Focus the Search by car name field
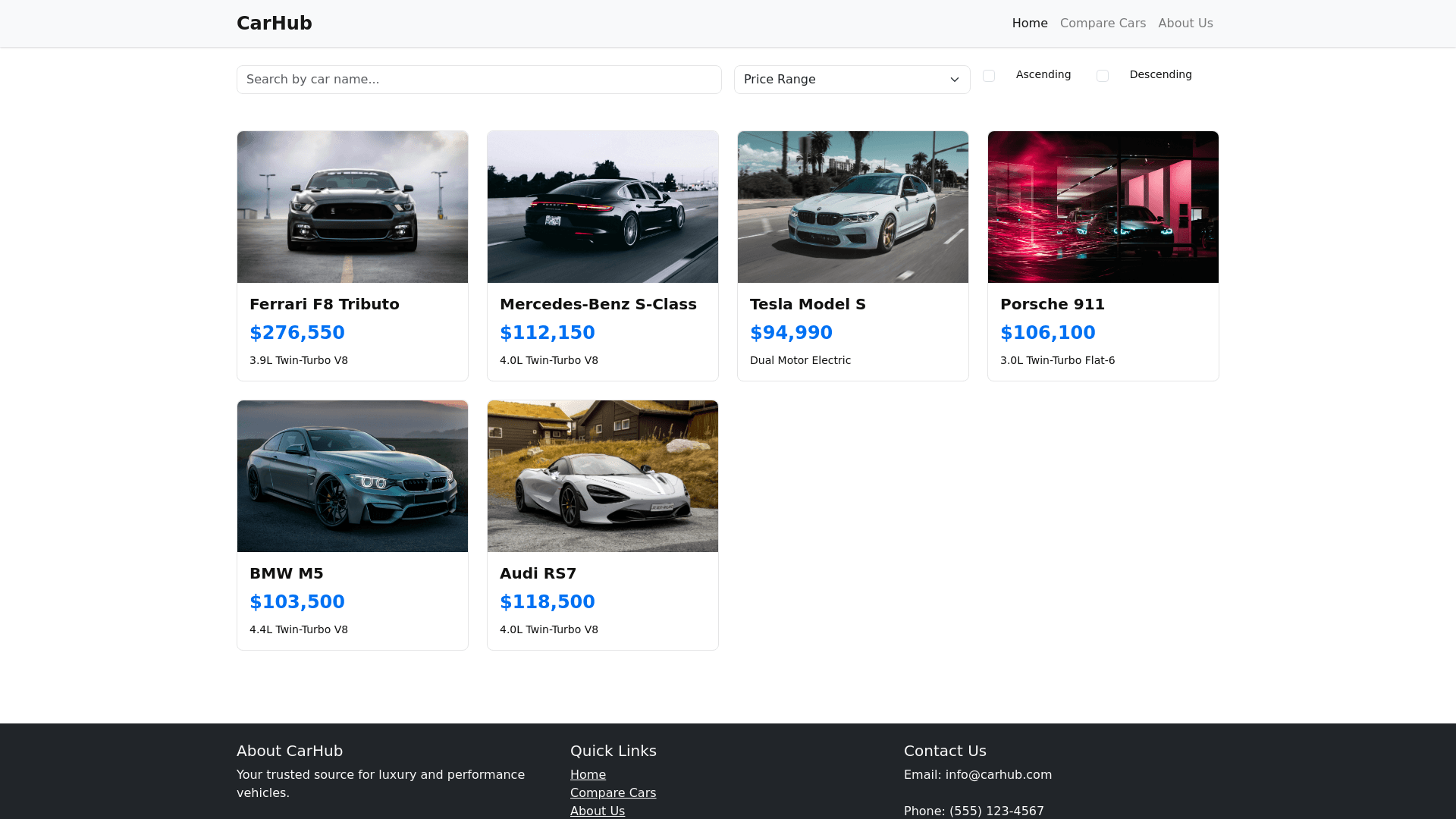 [x=479, y=80]
